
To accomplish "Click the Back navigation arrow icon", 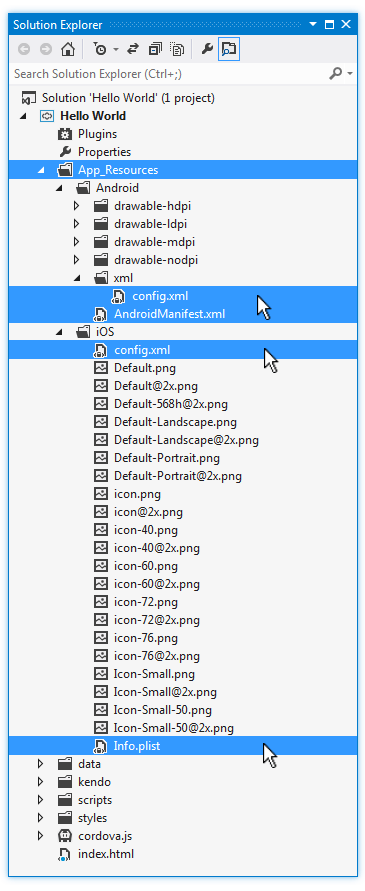I will pos(24,49).
